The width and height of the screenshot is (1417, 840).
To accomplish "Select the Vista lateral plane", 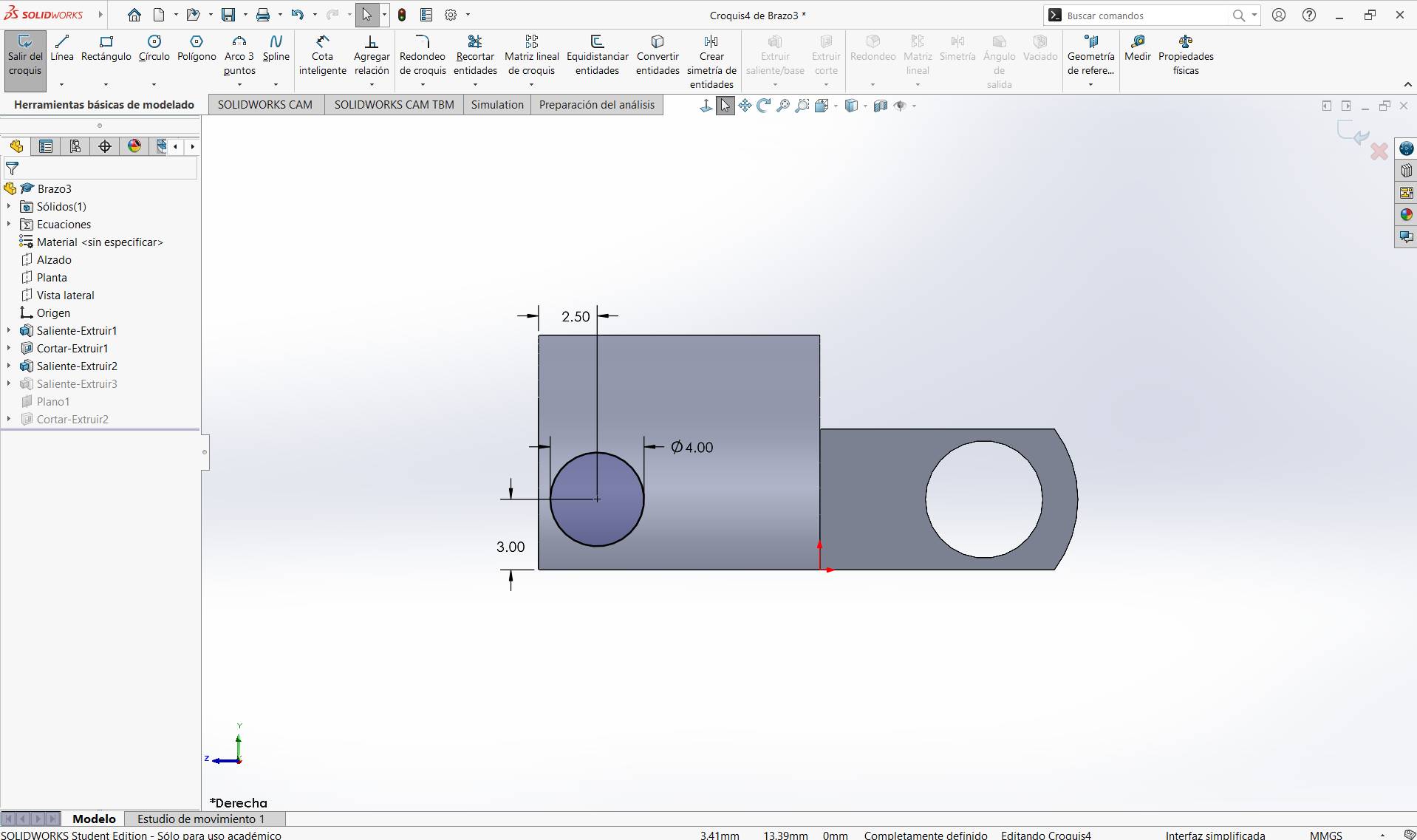I will coord(65,296).
